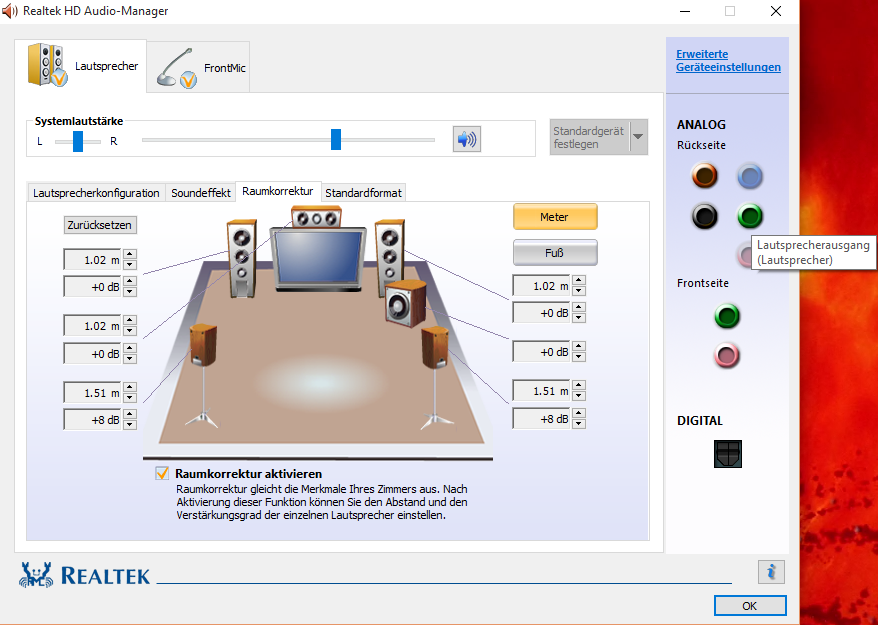
Task: Click the main system volume slider handle
Action: [x=335, y=139]
